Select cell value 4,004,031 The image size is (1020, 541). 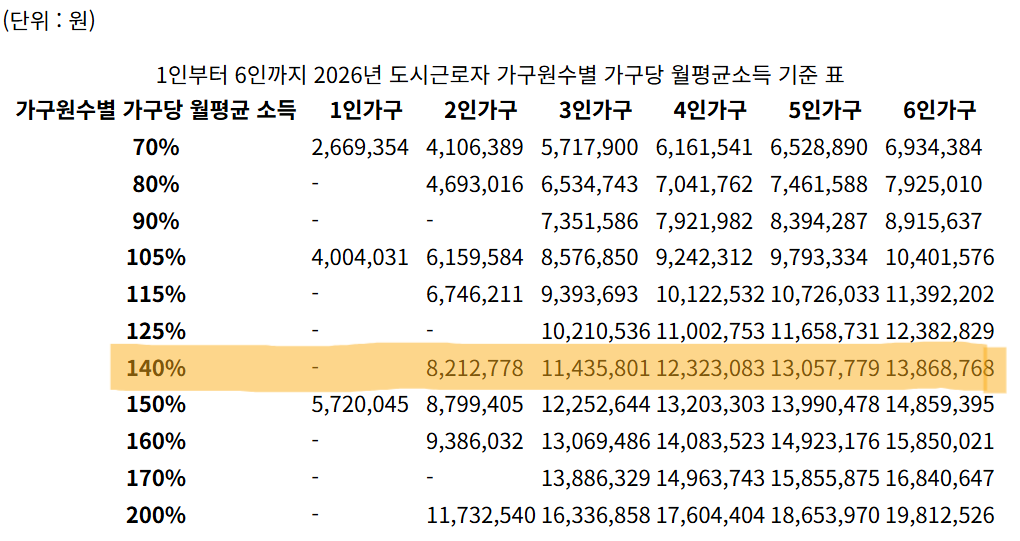(x=360, y=258)
